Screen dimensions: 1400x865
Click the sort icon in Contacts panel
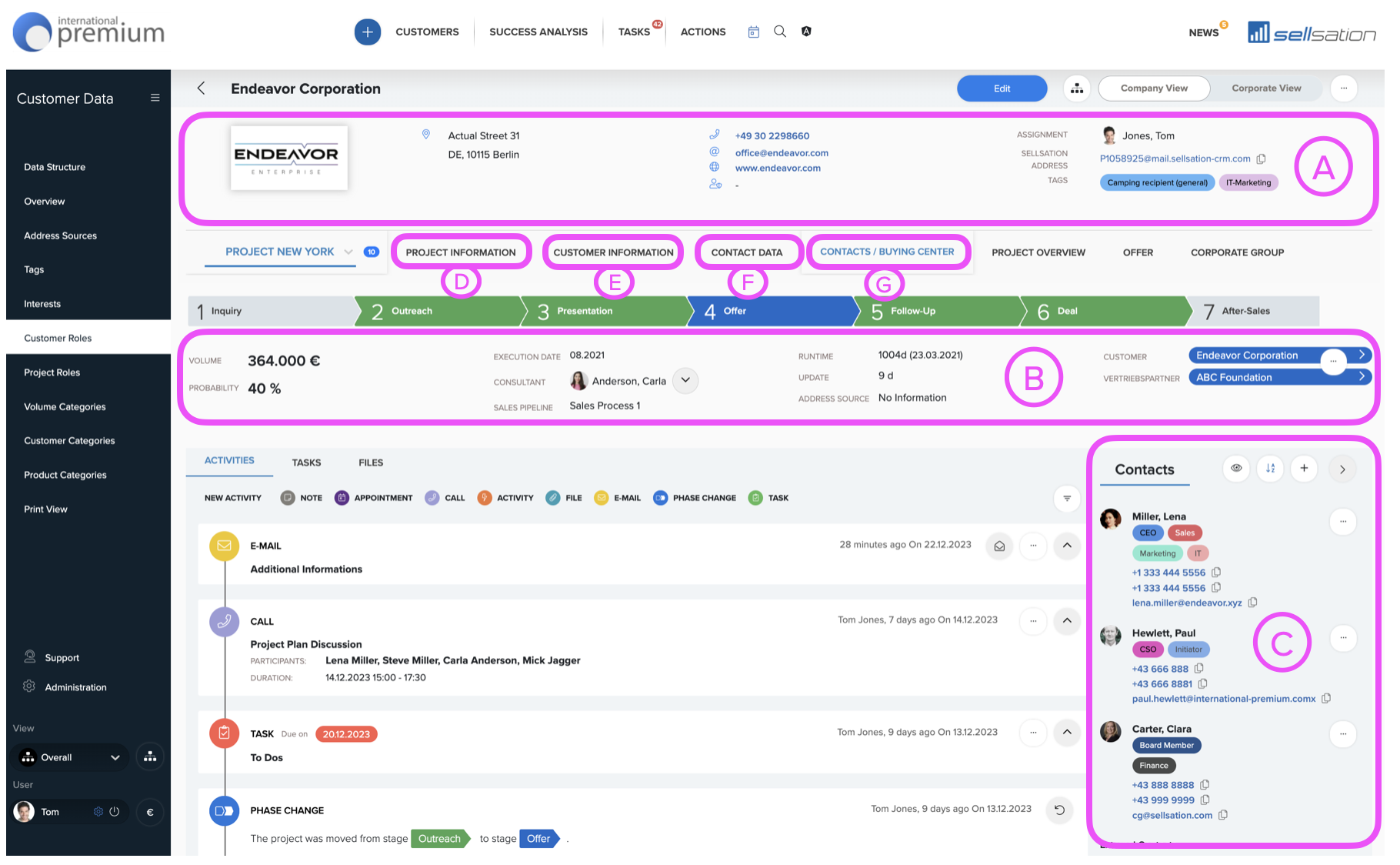click(1270, 469)
